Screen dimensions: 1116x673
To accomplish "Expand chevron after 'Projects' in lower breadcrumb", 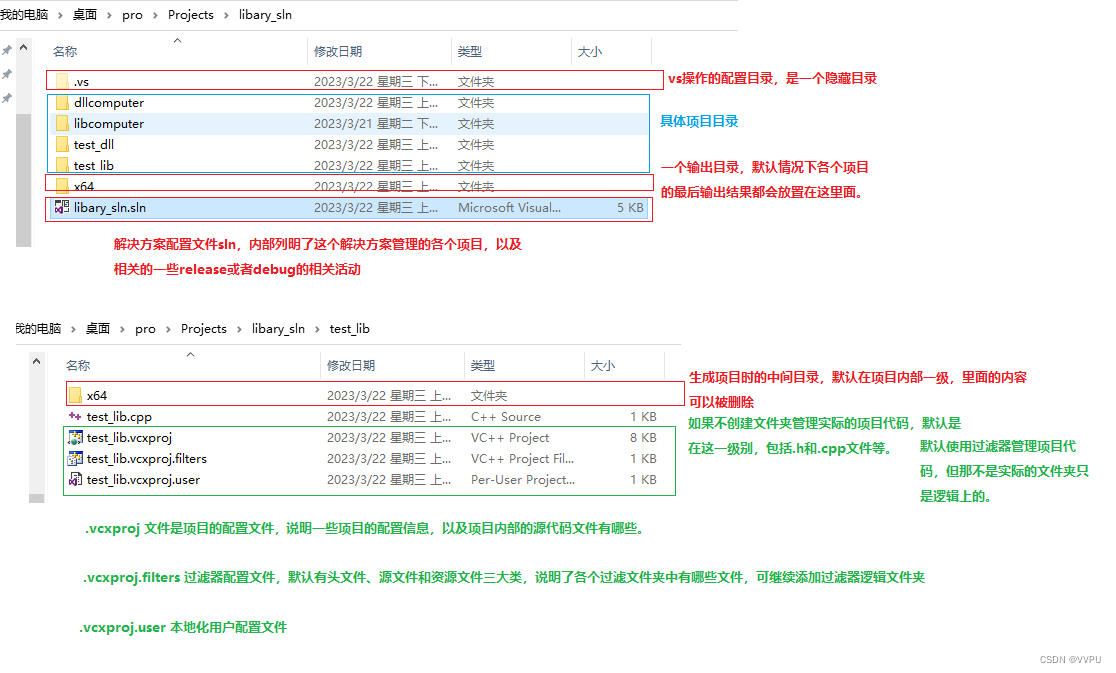I will coord(239,329).
